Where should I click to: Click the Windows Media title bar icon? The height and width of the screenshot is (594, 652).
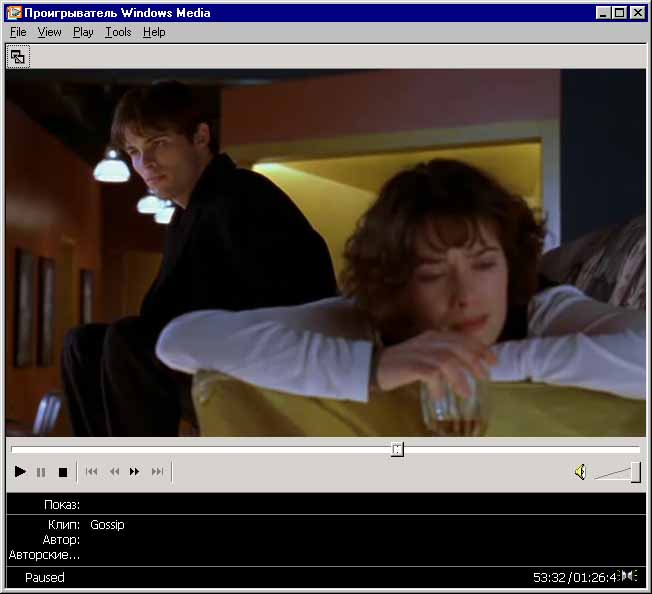(x=14, y=12)
